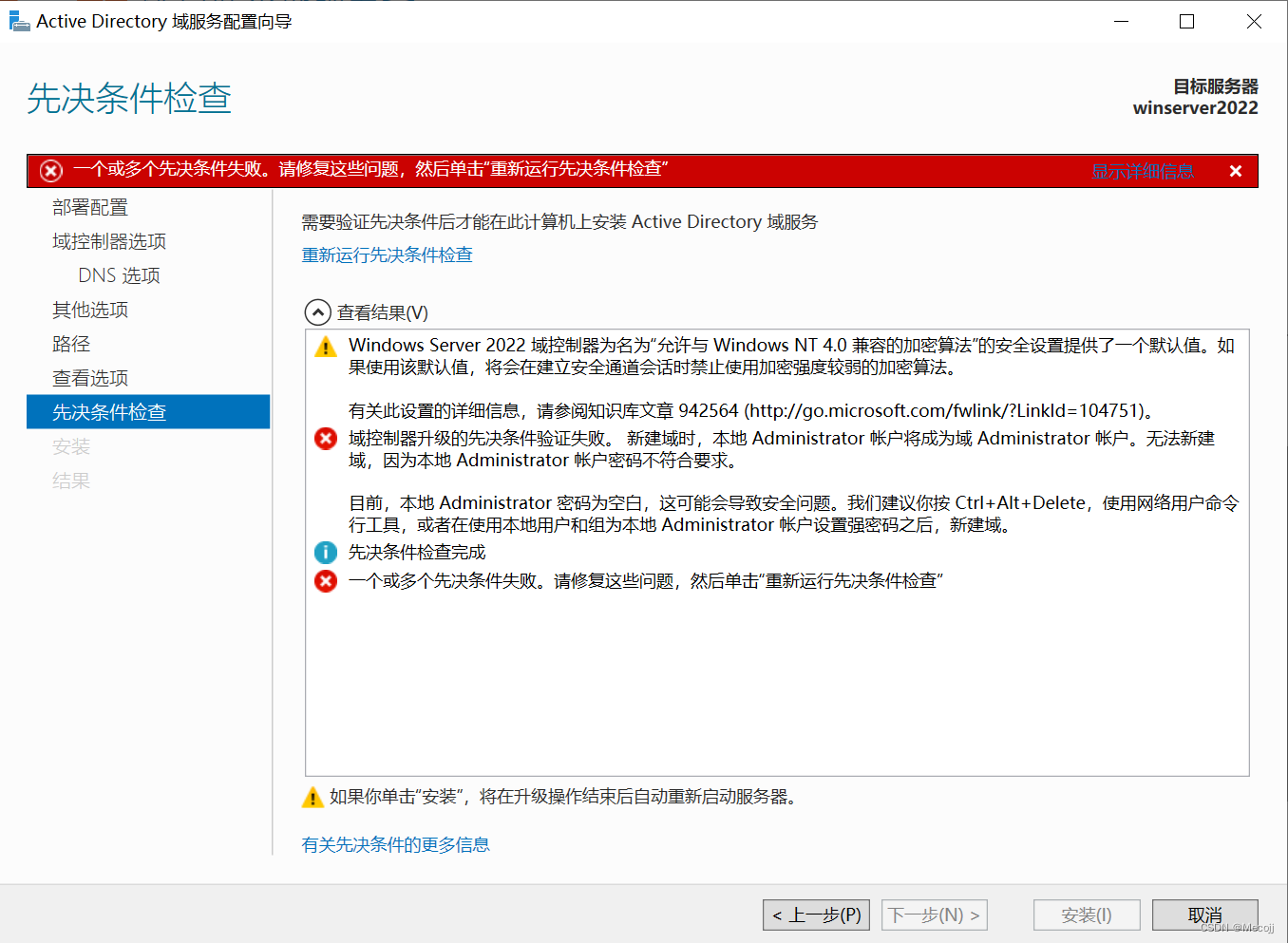Viewport: 1288px width, 943px height.
Task: Click the 取消 cancel button
Action: pyautogui.click(x=1205, y=915)
